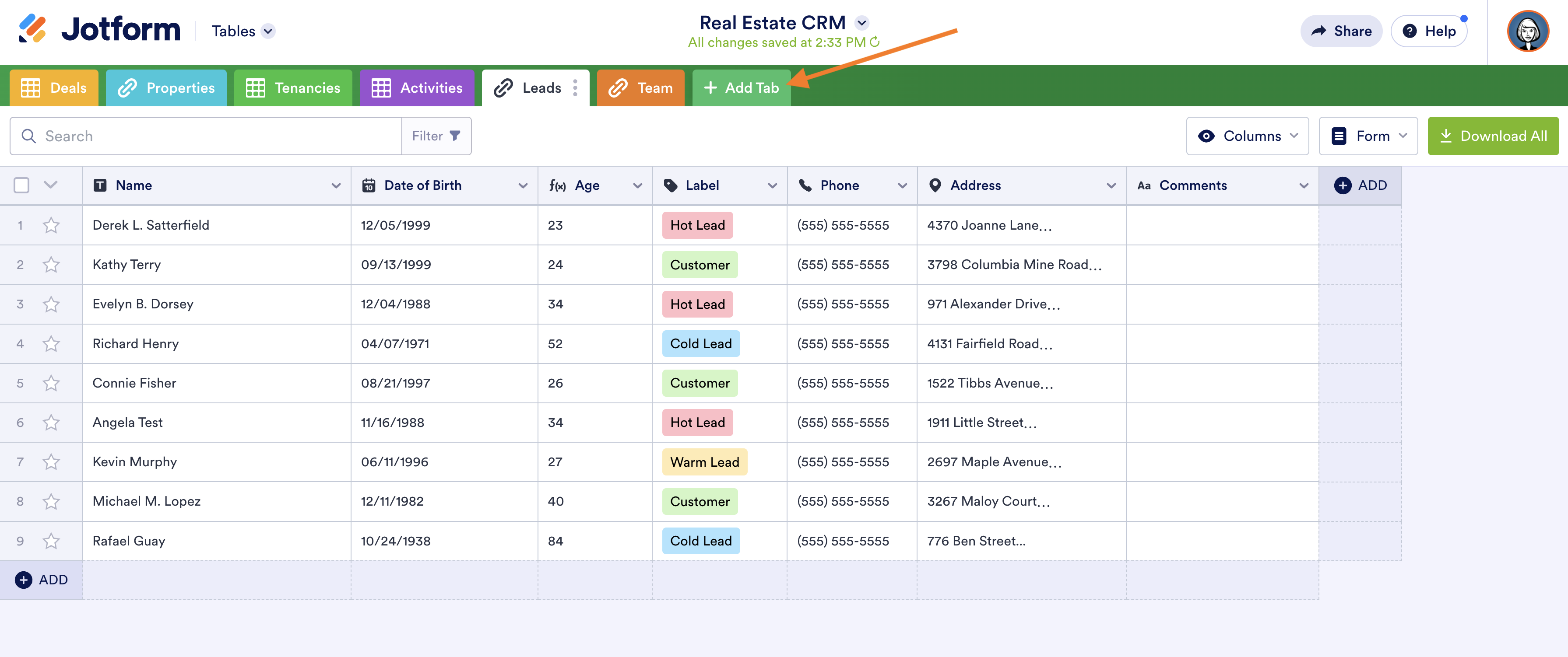The width and height of the screenshot is (1568, 657).
Task: Click the plus icon to add a new column
Action: [1342, 185]
